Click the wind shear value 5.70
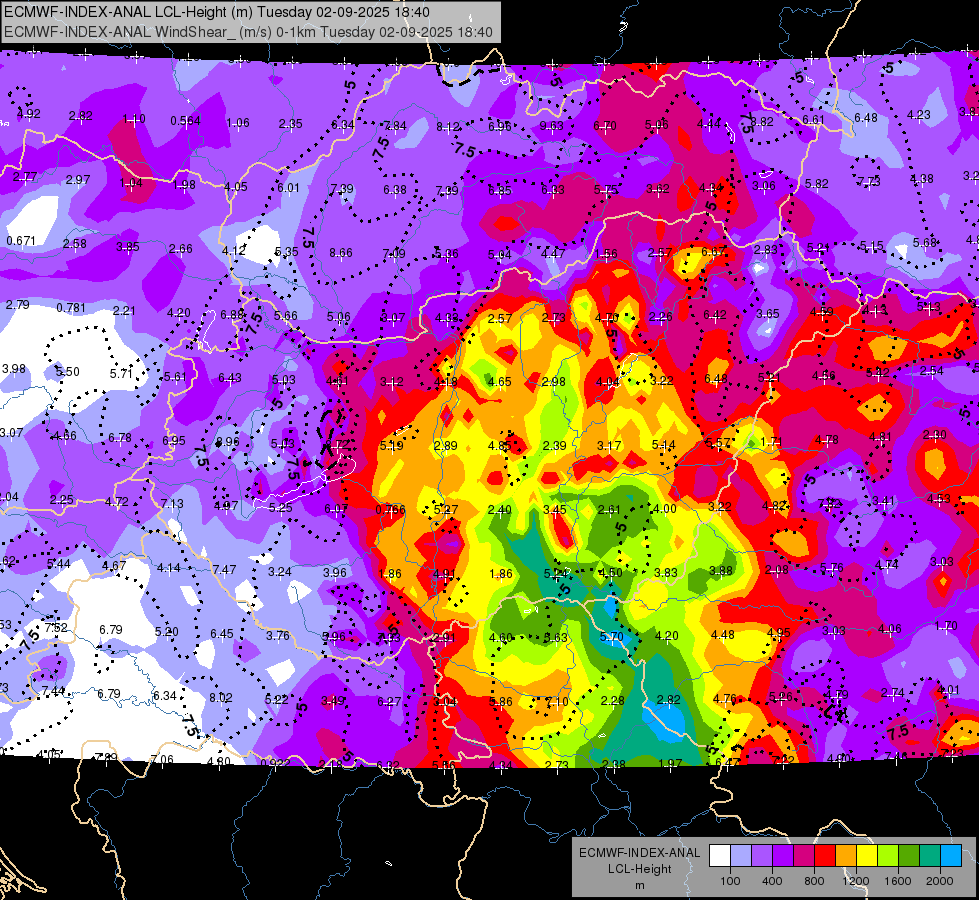The height and width of the screenshot is (900, 979). (x=612, y=636)
